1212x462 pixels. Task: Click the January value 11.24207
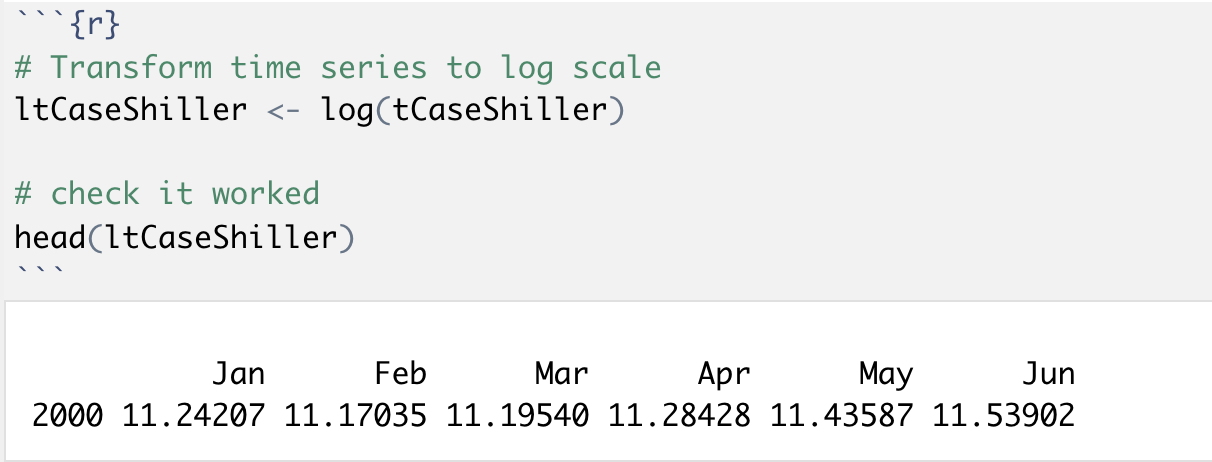pos(194,415)
